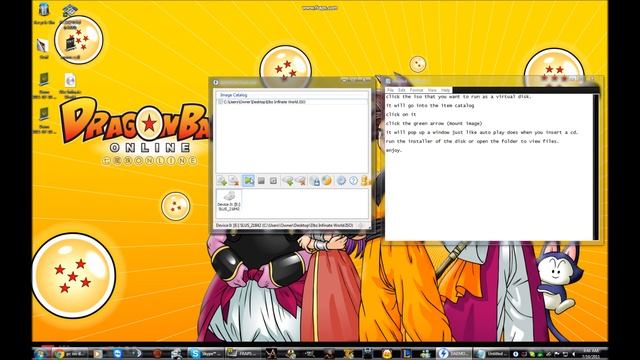Open the Edit menu in Notepad
The height and width of the screenshot is (360, 640).
[x=402, y=90]
